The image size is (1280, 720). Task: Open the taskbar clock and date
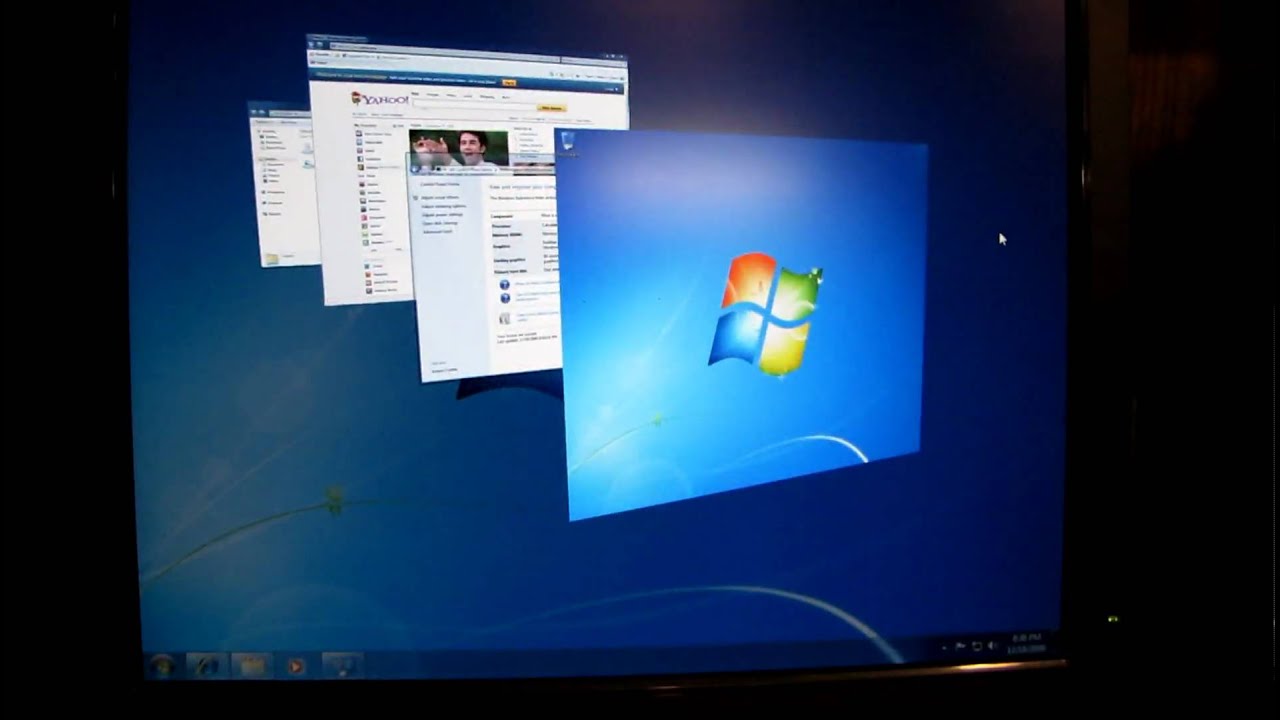click(1026, 643)
